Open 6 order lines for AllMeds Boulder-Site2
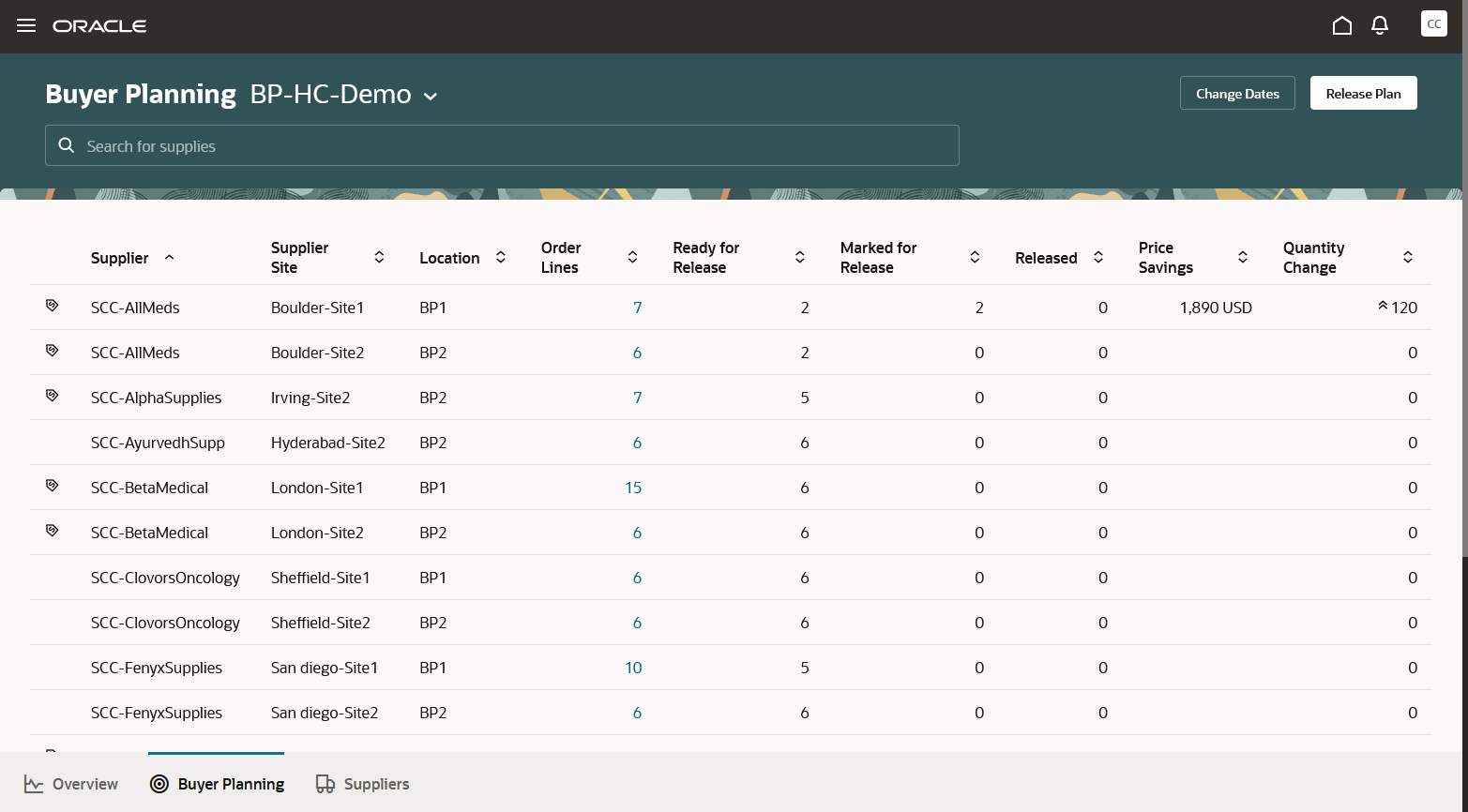Image resolution: width=1468 pixels, height=812 pixels. pos(638,353)
